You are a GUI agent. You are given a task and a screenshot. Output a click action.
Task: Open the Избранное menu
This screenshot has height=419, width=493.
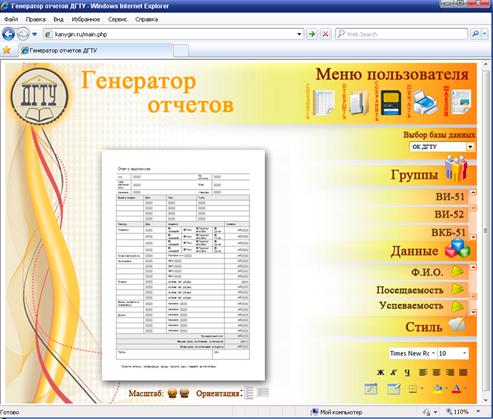coord(86,19)
